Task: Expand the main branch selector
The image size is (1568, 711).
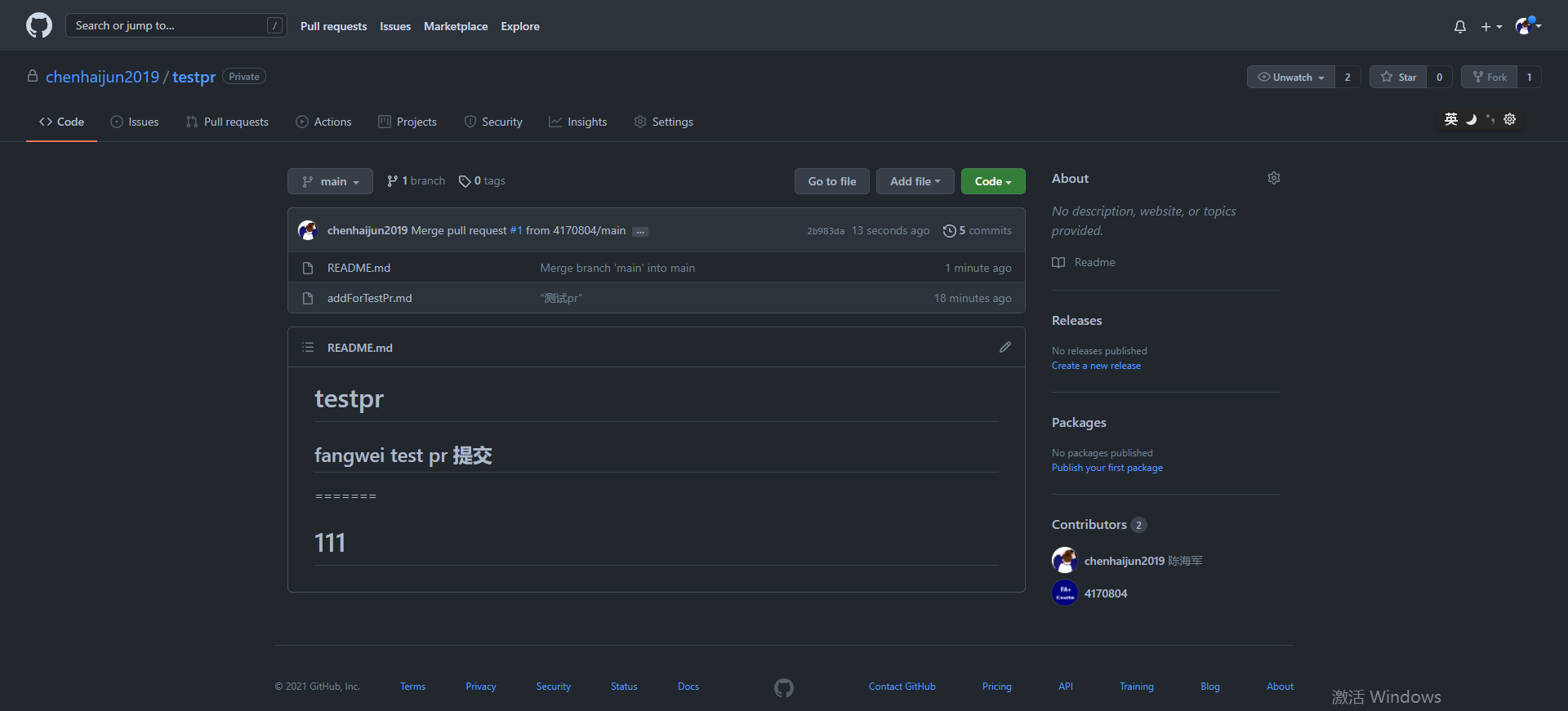Action: [330, 181]
